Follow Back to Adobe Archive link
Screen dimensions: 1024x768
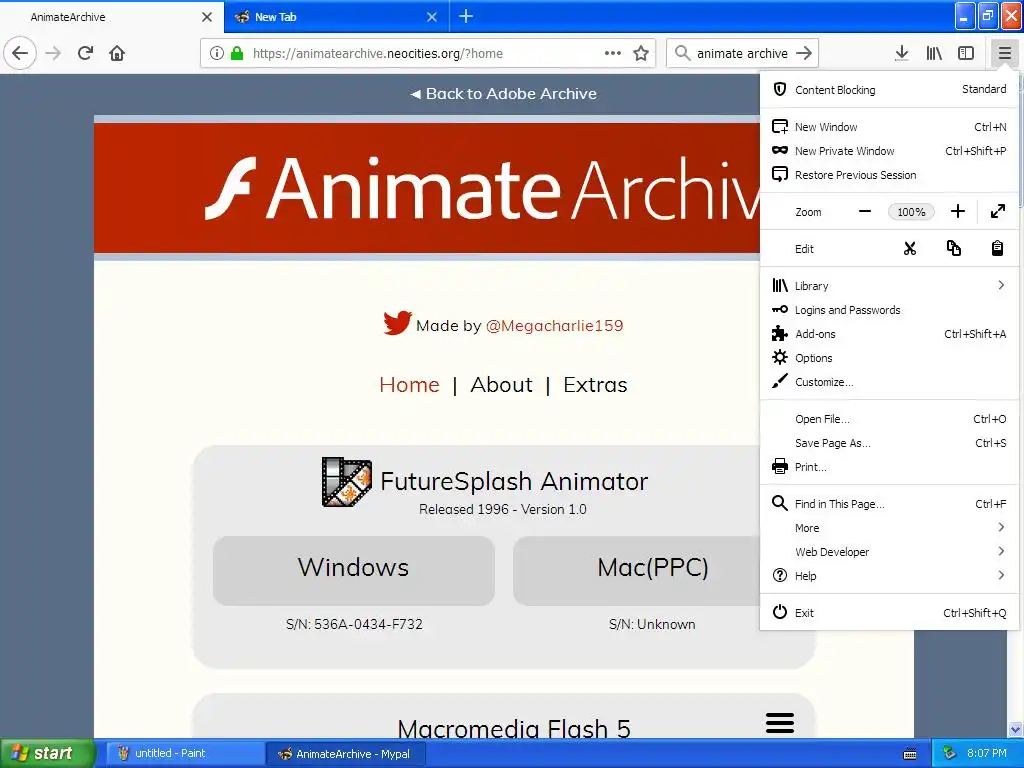click(x=503, y=93)
